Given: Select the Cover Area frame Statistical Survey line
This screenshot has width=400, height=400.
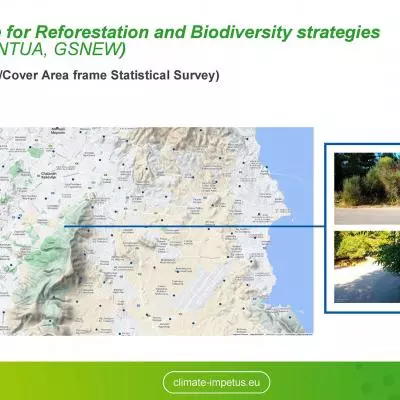Looking at the screenshot, I should click(x=110, y=75).
